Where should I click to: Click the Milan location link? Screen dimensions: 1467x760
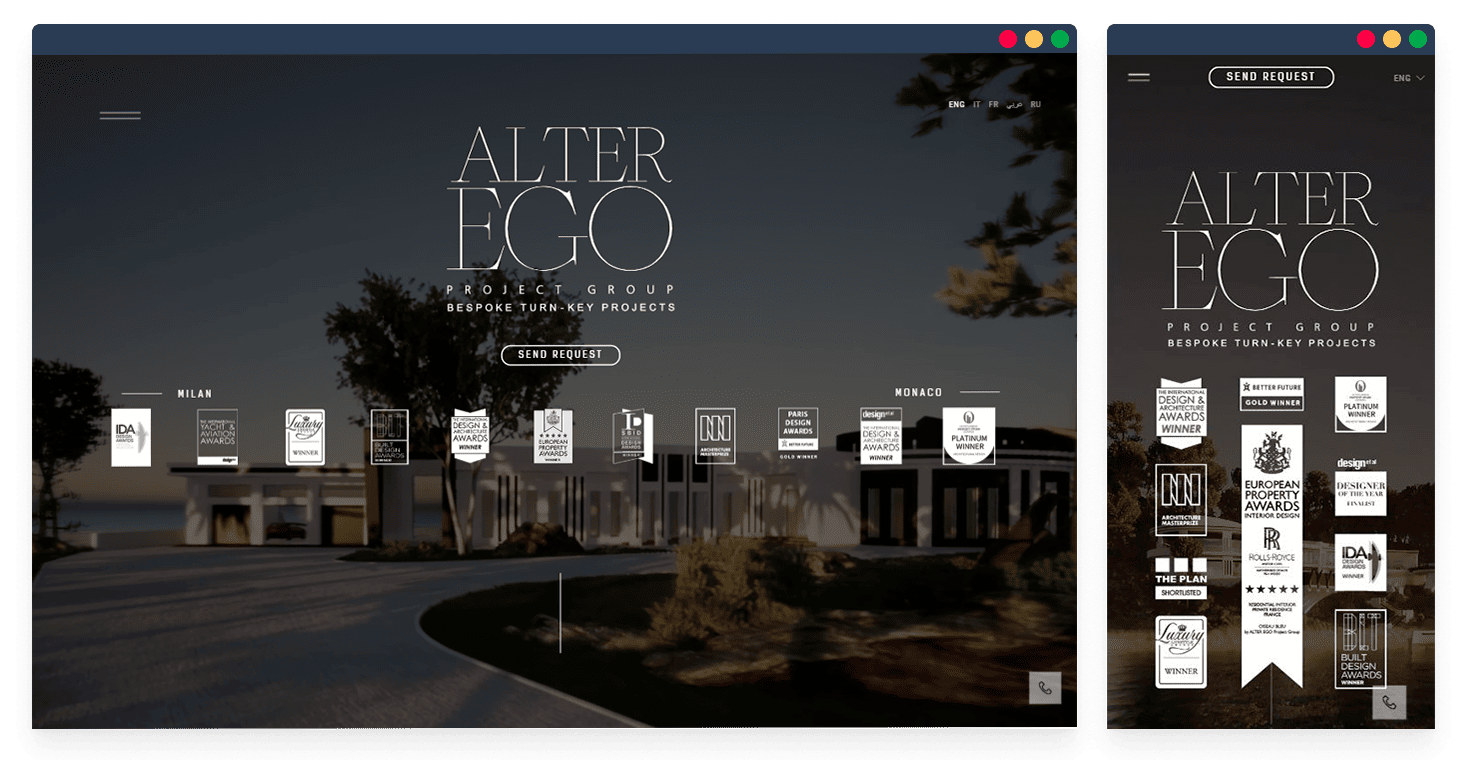(195, 394)
